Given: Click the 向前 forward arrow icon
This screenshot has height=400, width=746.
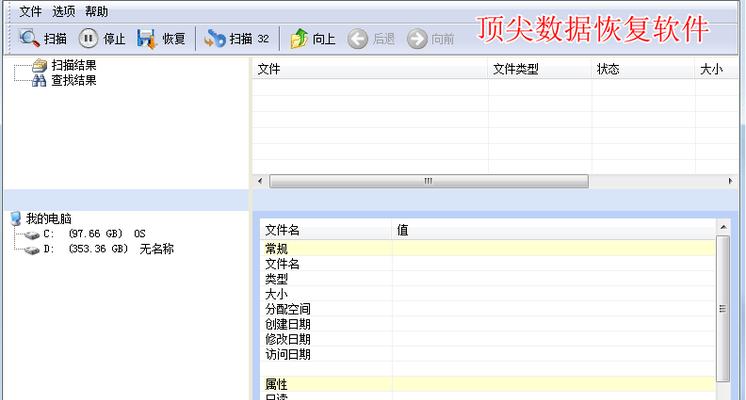Looking at the screenshot, I should click(x=417, y=39).
